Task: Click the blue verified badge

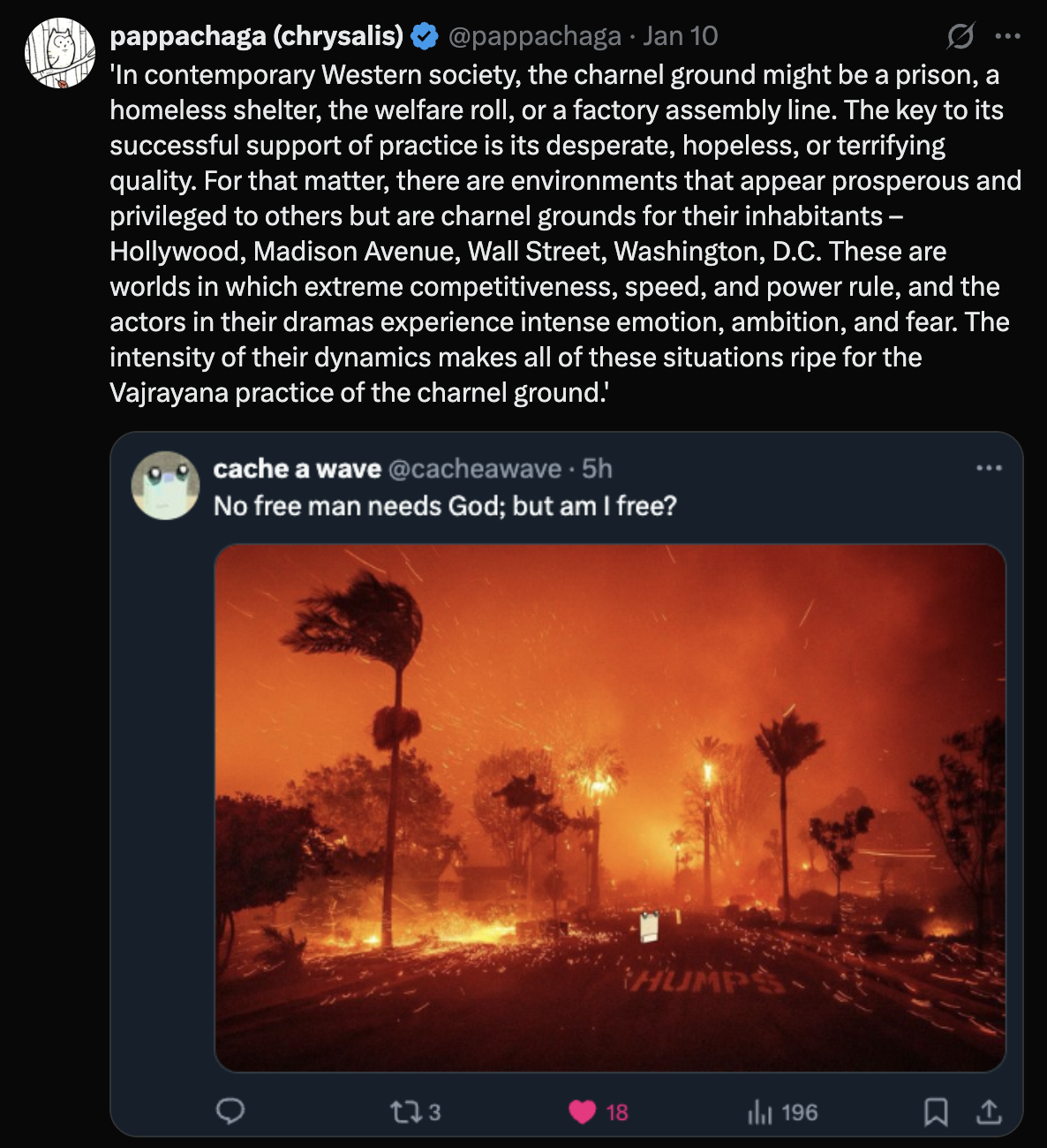Action: tap(426, 36)
